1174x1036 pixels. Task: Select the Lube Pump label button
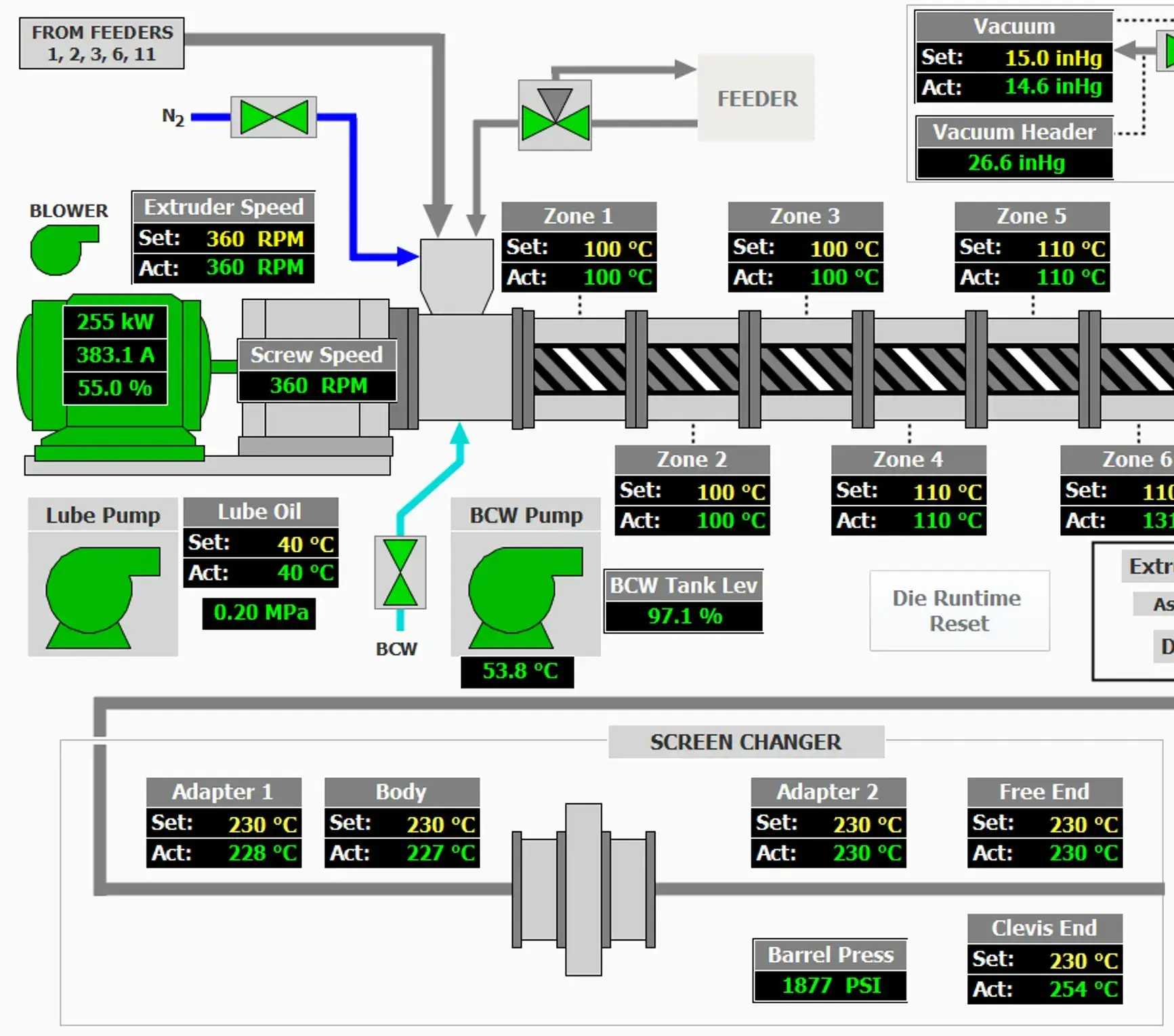pos(103,515)
